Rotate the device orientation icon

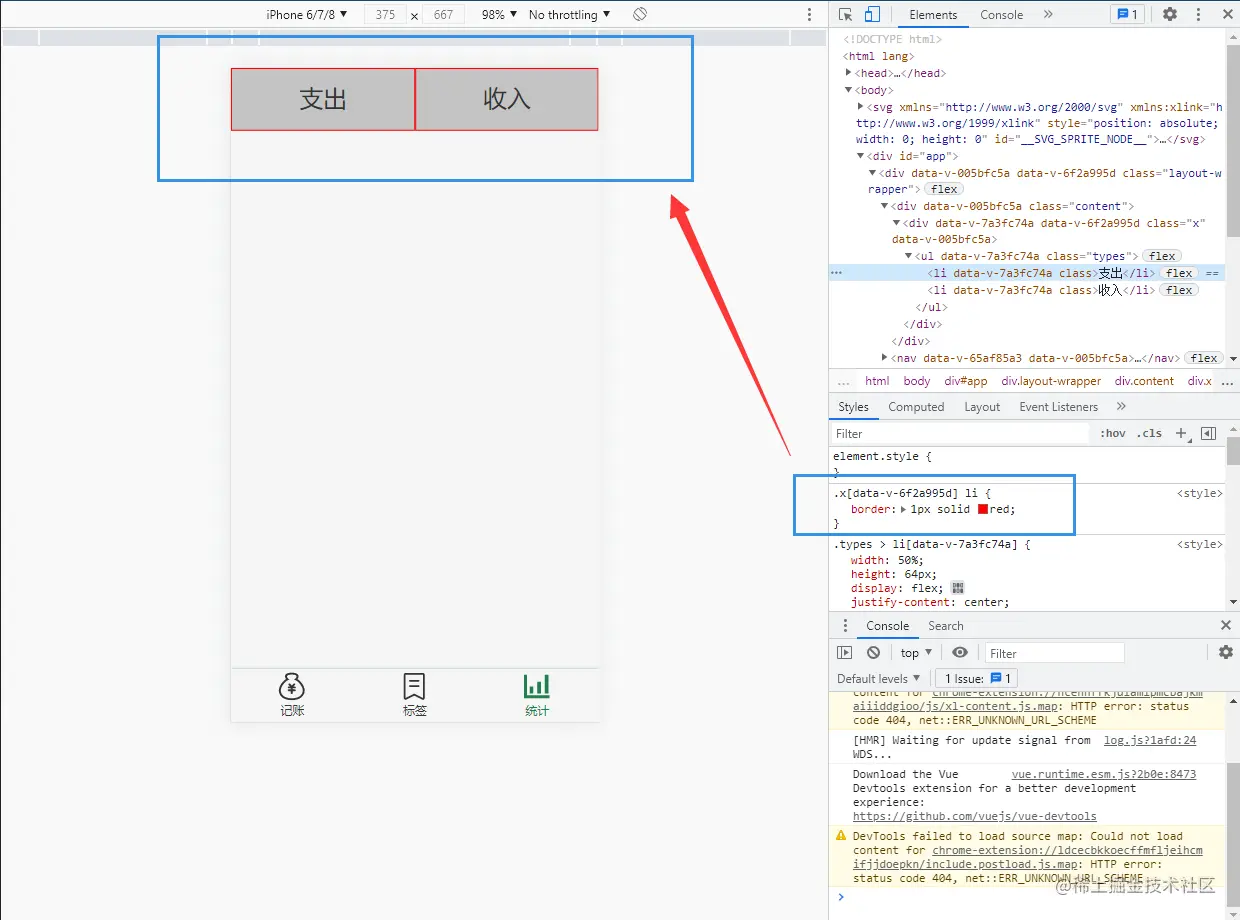(x=640, y=14)
